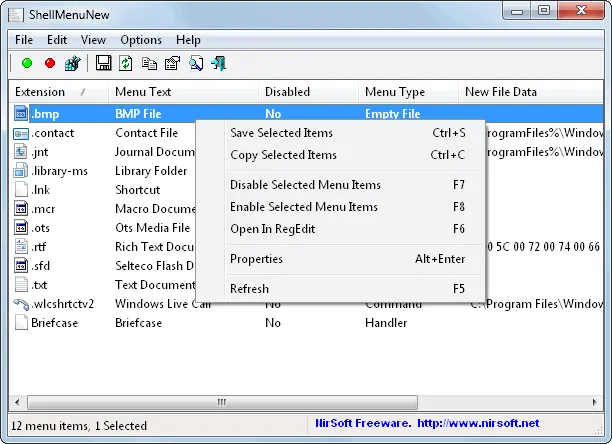Click the green arrows refresh toolbar icon

pyautogui.click(x=126, y=64)
